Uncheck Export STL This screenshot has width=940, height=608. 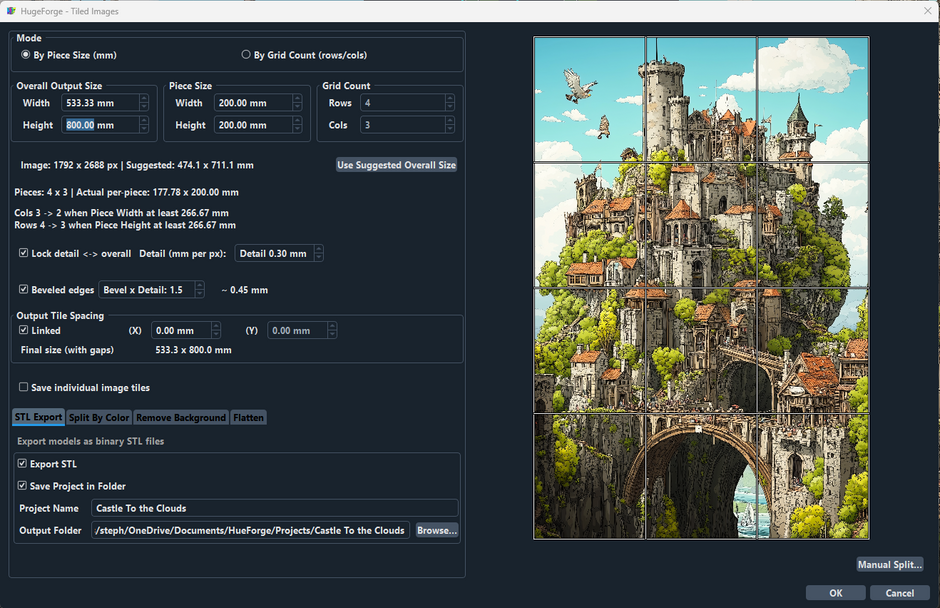pyautogui.click(x=22, y=463)
